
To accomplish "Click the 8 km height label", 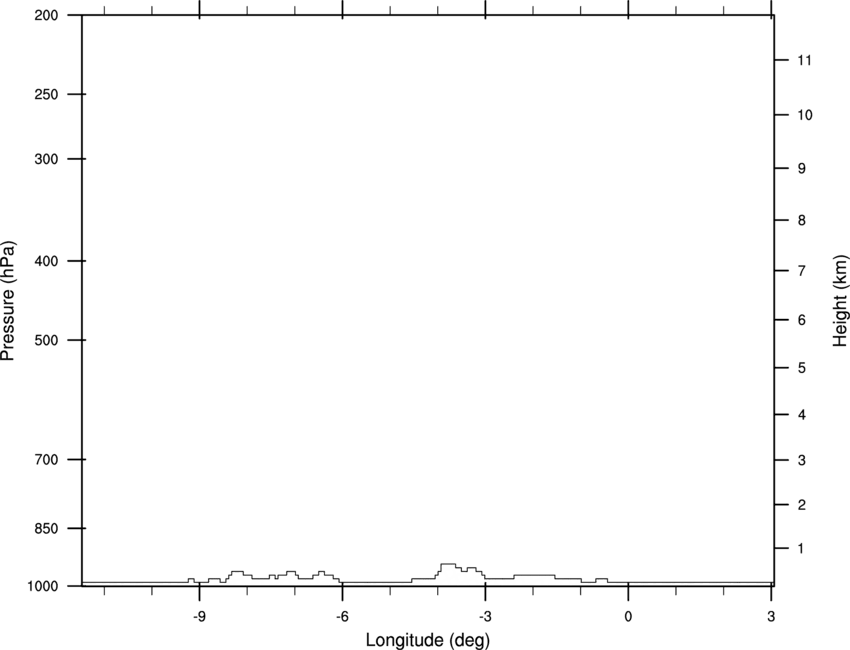I will 802,220.
